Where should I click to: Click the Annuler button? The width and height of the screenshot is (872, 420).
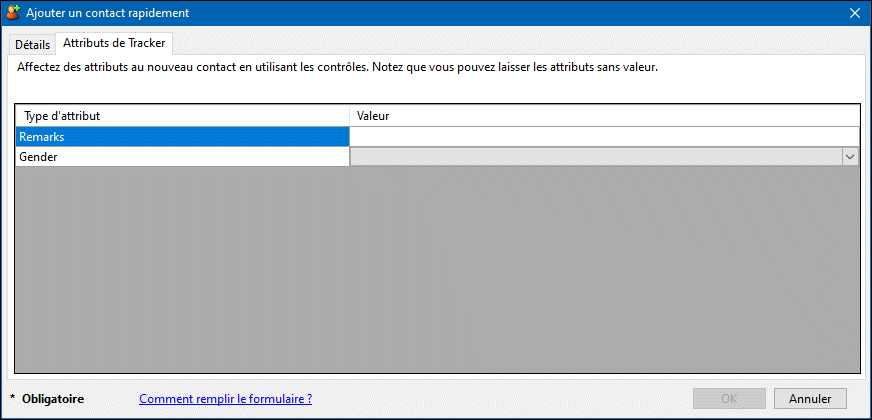[x=810, y=399]
